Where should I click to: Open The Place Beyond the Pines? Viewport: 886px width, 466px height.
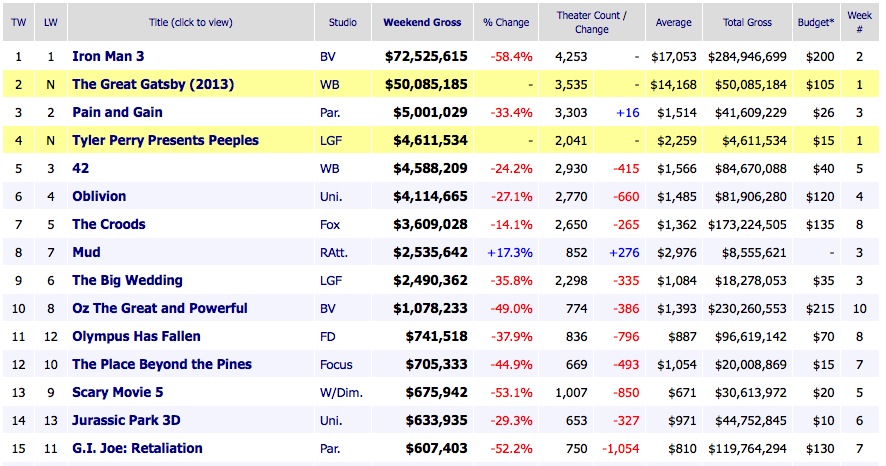162,364
